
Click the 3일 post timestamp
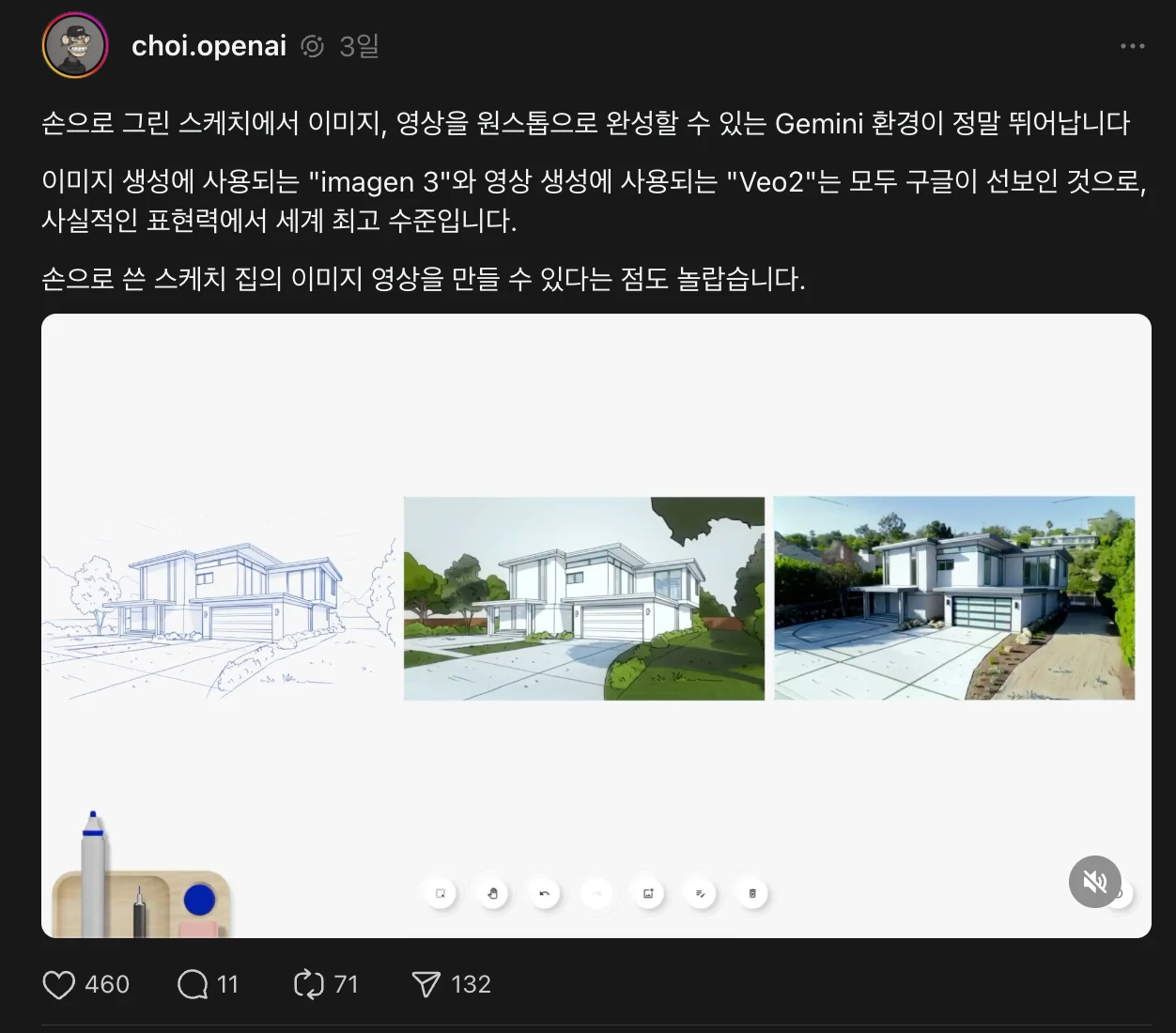pos(359,46)
